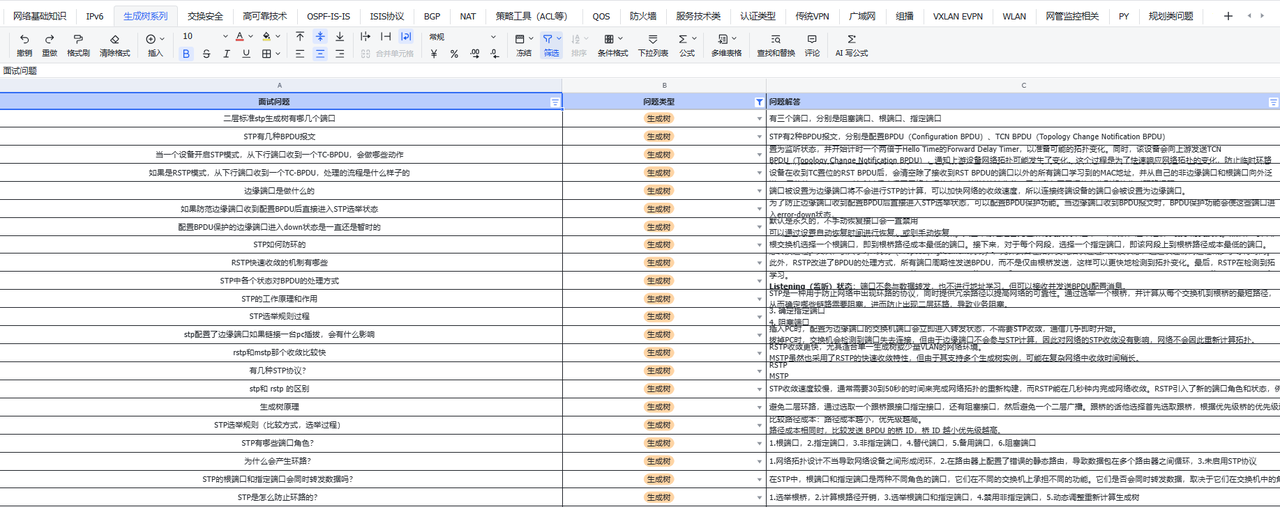1280x507 pixels.
Task: Switch to OSPF-IS-IS sheet tab
Action: click(x=329, y=16)
